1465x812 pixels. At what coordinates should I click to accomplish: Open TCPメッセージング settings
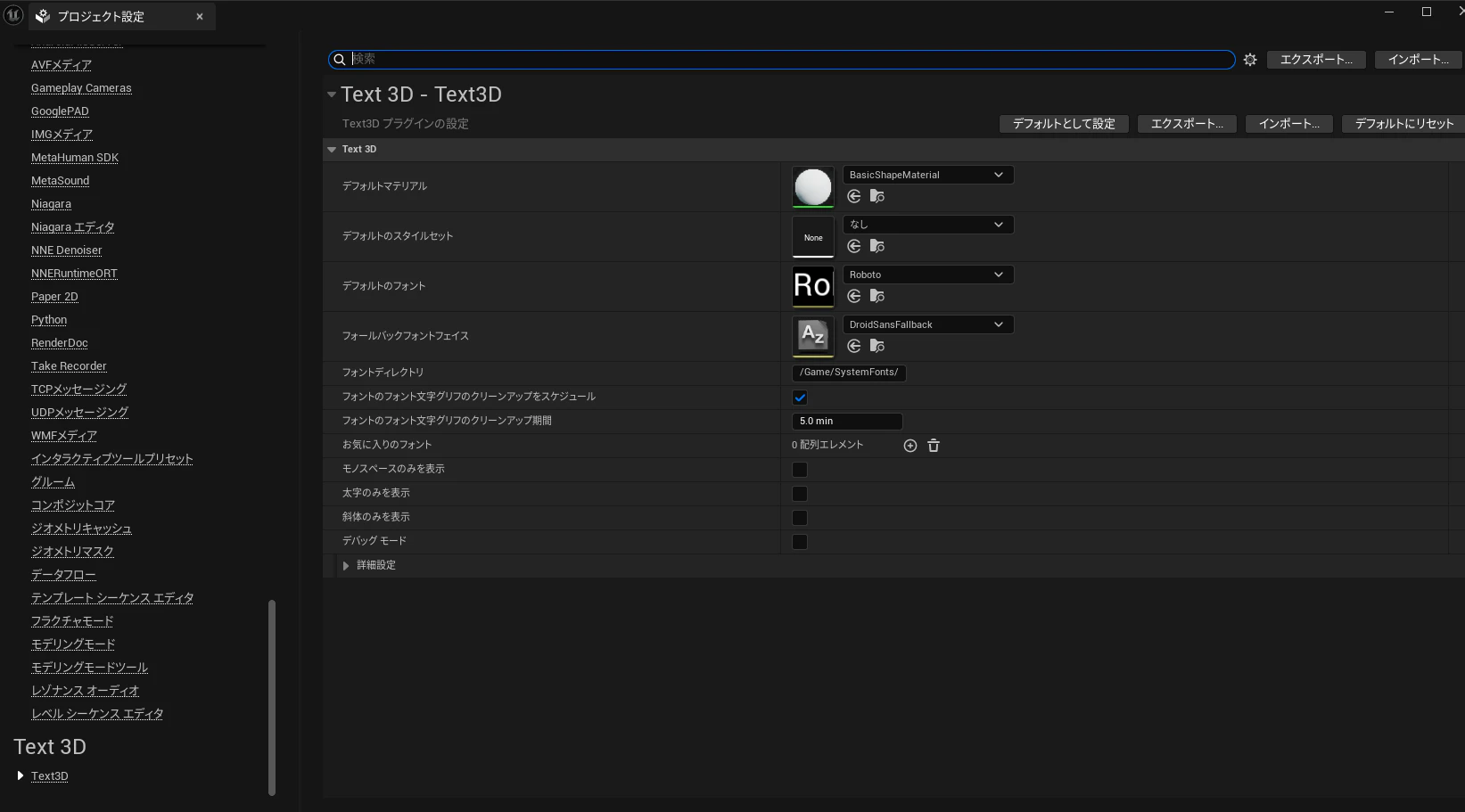(78, 389)
